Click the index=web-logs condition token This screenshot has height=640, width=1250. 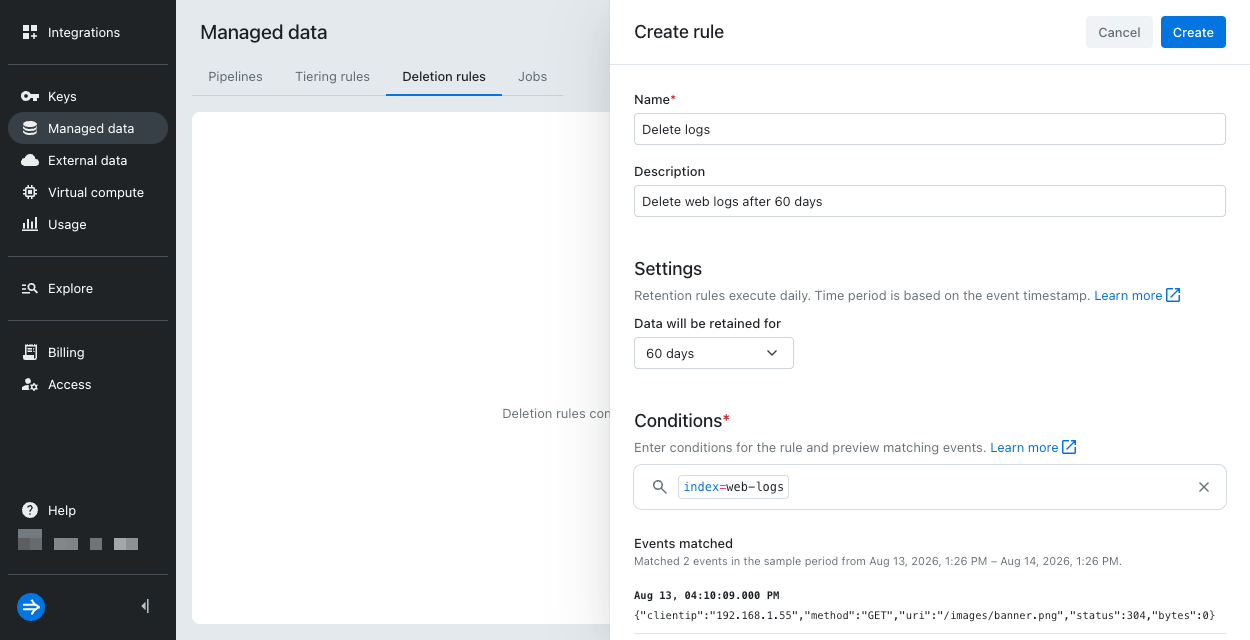coord(734,487)
